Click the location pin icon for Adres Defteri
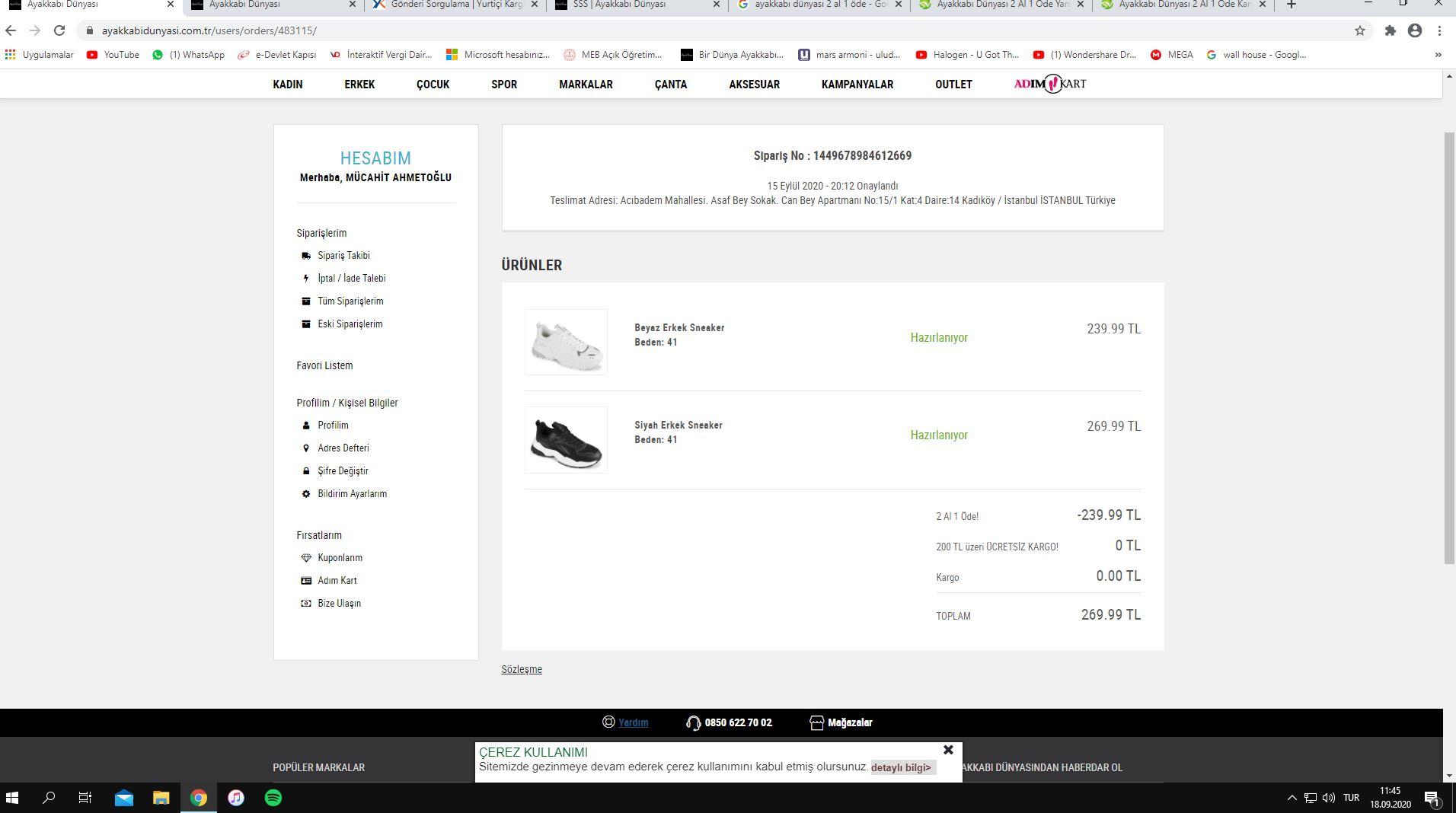This screenshot has width=1456, height=813. point(306,448)
